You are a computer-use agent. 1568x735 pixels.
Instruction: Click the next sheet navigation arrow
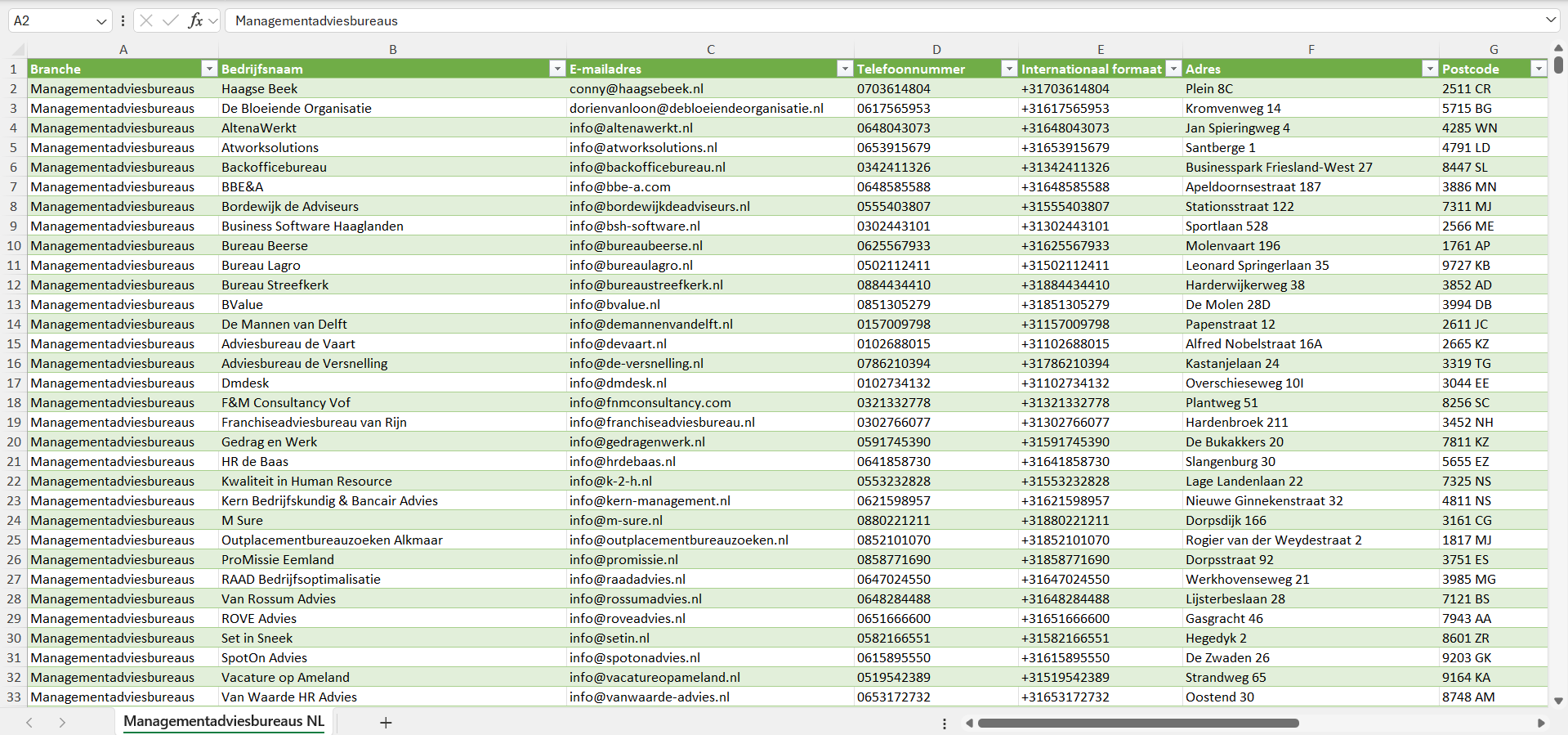[x=62, y=723]
